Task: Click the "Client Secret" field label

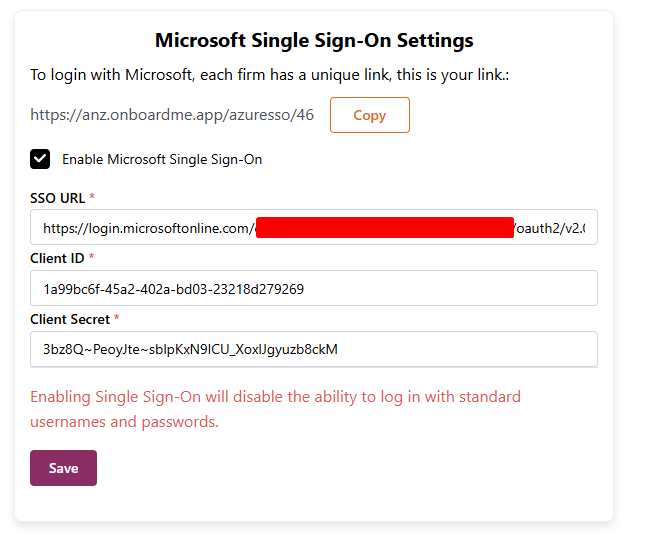Action: pos(70,320)
